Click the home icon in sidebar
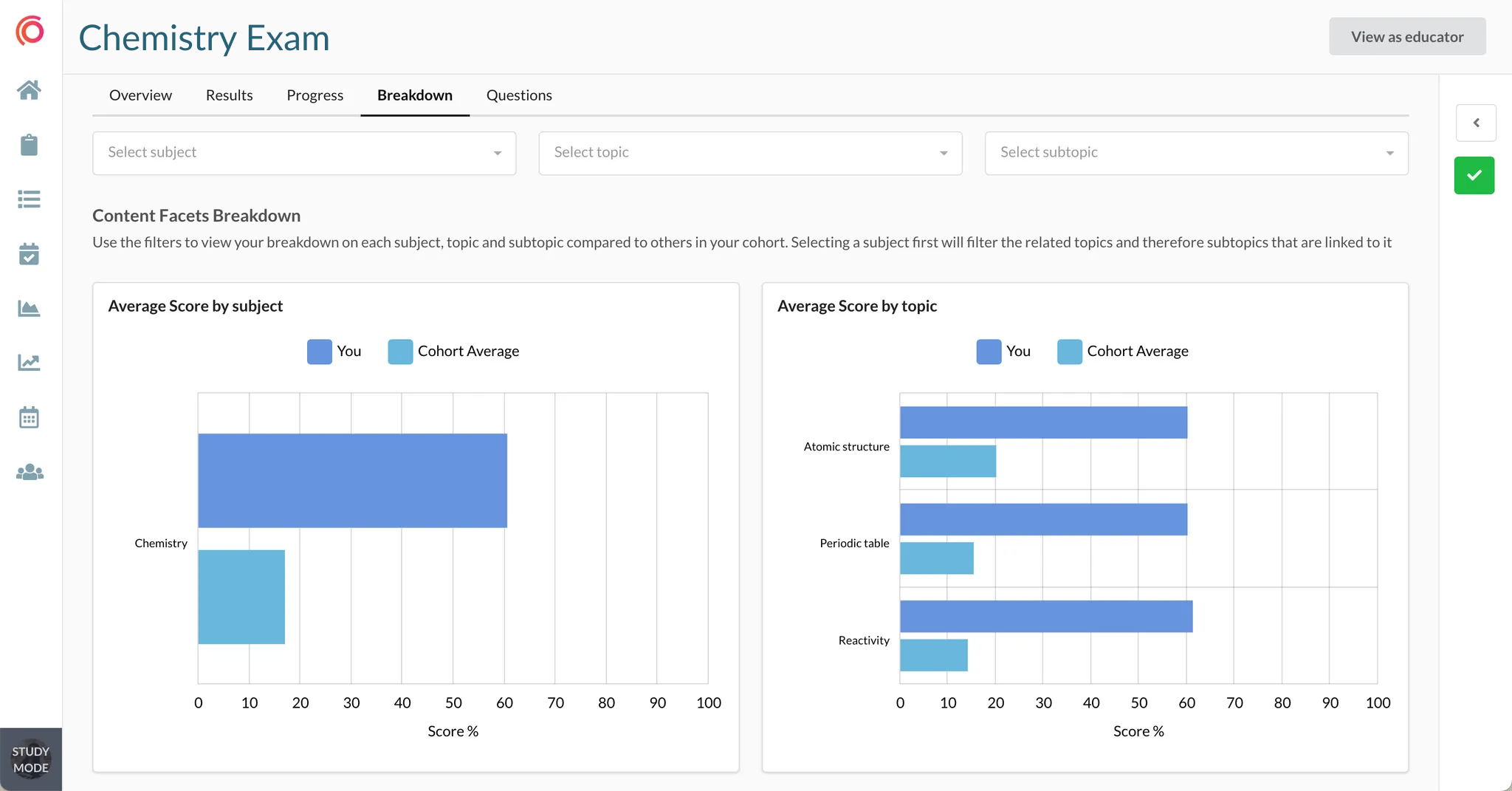The image size is (1512, 791). tap(29, 90)
